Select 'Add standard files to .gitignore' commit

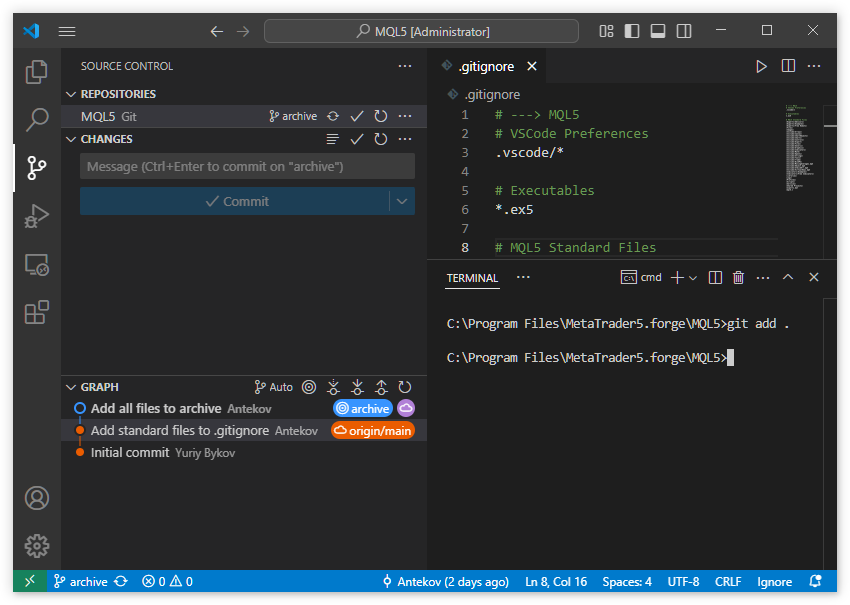click(x=244, y=430)
